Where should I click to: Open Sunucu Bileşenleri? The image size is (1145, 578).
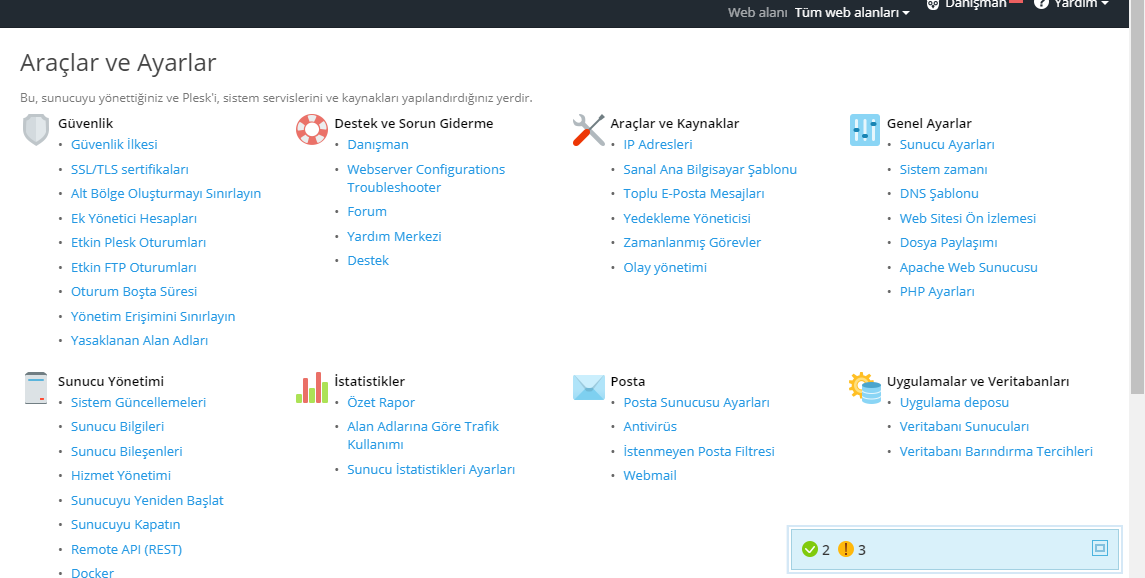pos(126,451)
